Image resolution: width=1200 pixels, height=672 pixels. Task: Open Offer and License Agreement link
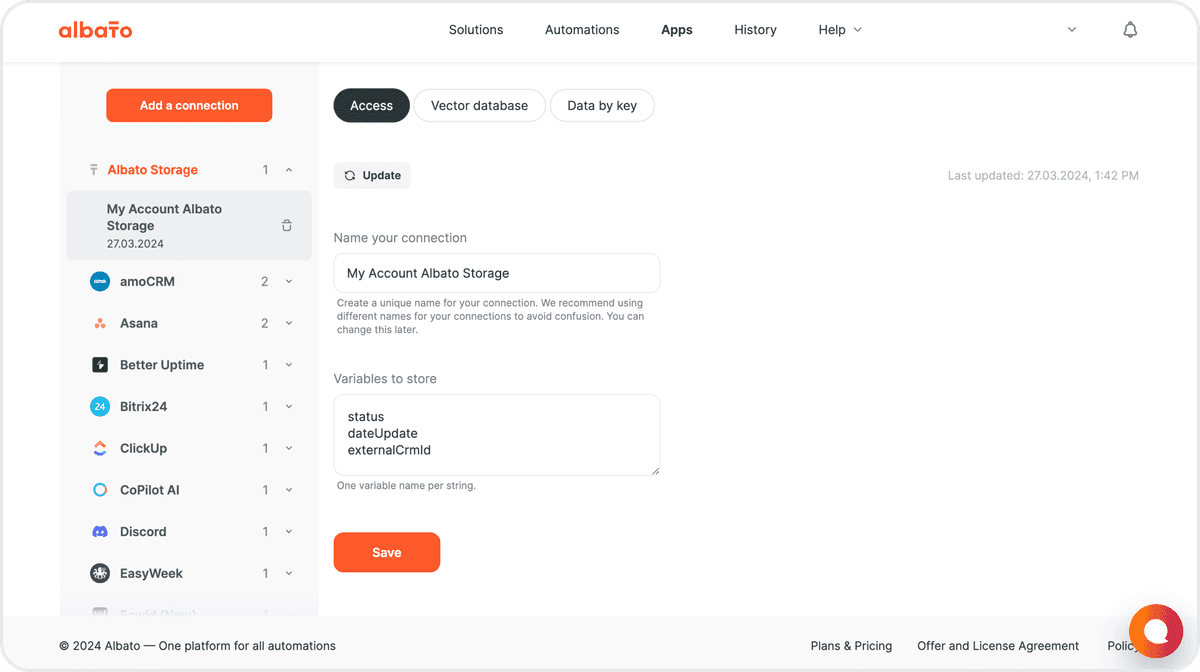(998, 646)
